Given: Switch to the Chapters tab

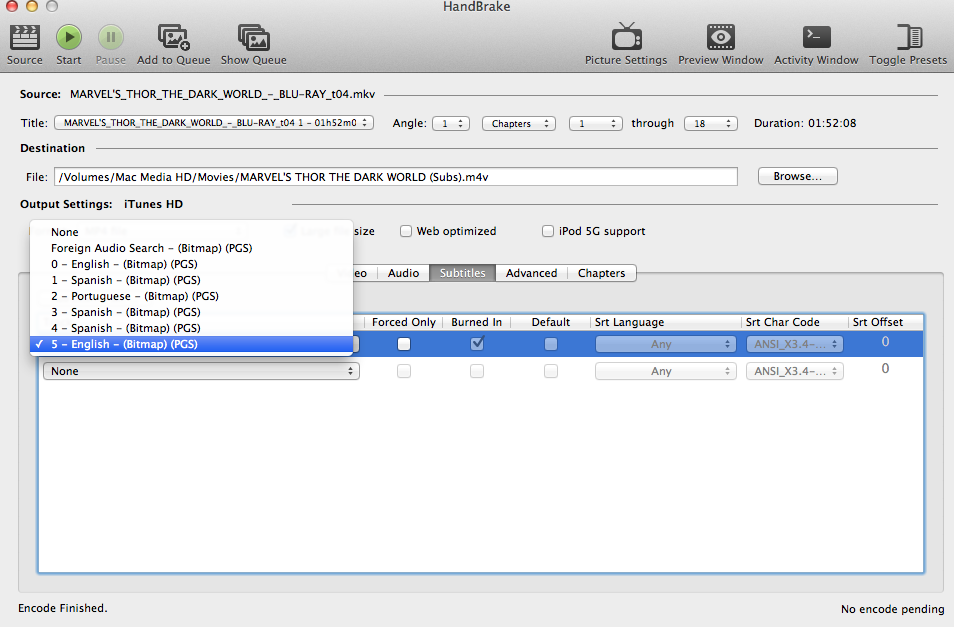Looking at the screenshot, I should coord(602,273).
